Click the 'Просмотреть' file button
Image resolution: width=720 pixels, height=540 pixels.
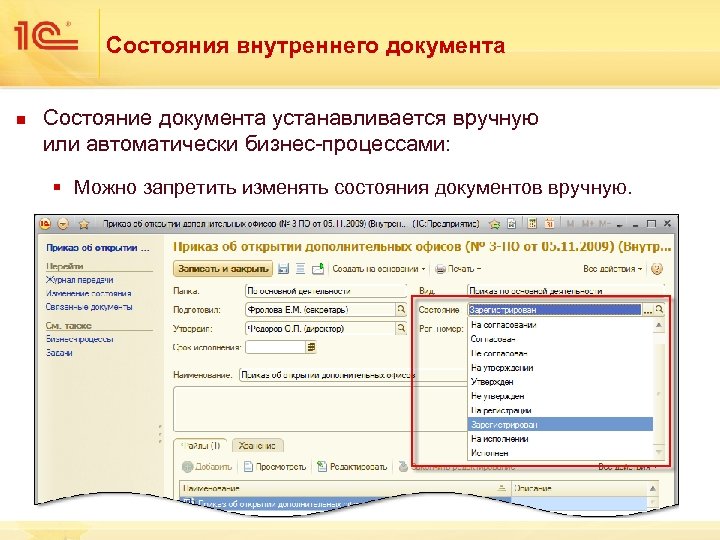[275, 467]
